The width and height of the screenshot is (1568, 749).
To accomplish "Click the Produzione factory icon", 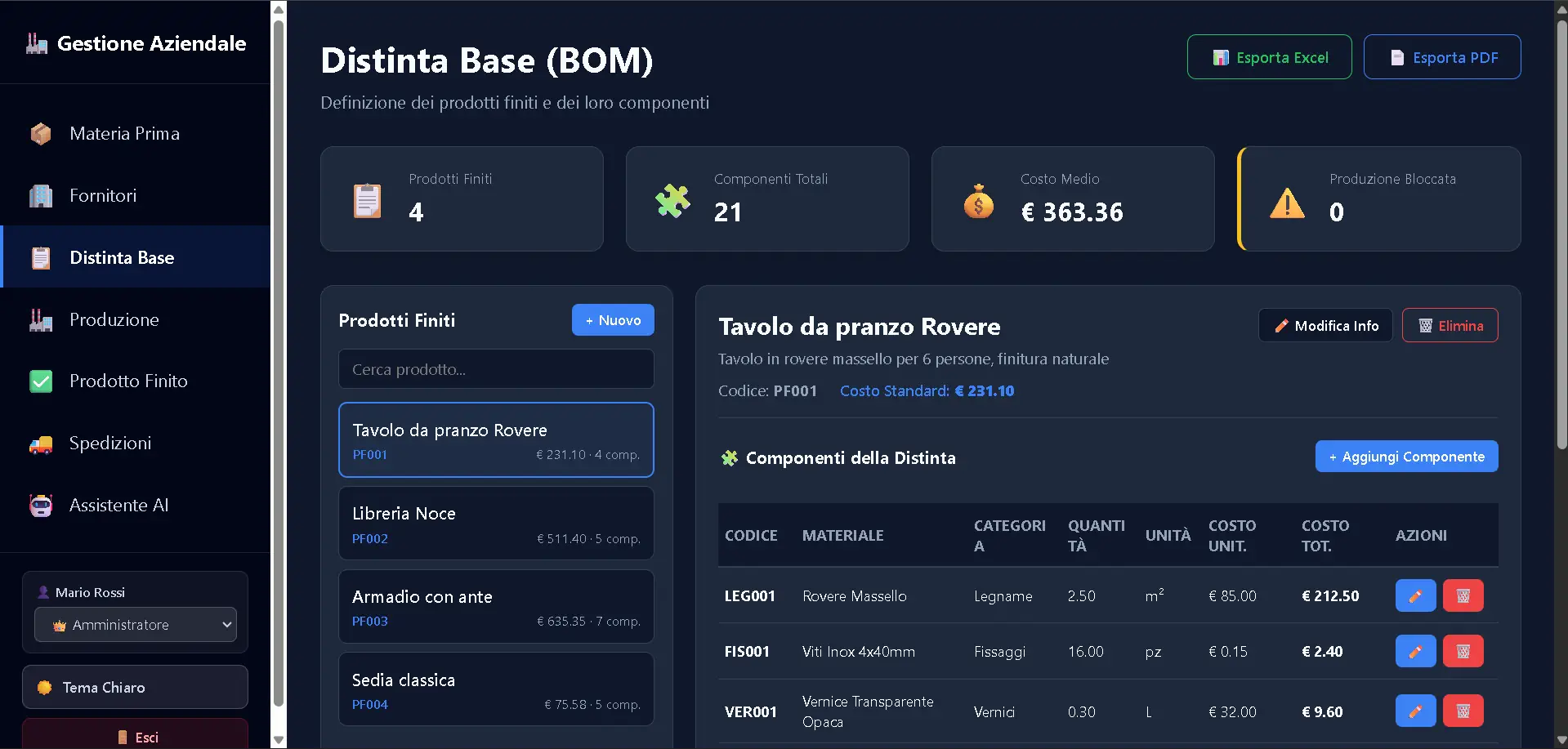I will [41, 319].
